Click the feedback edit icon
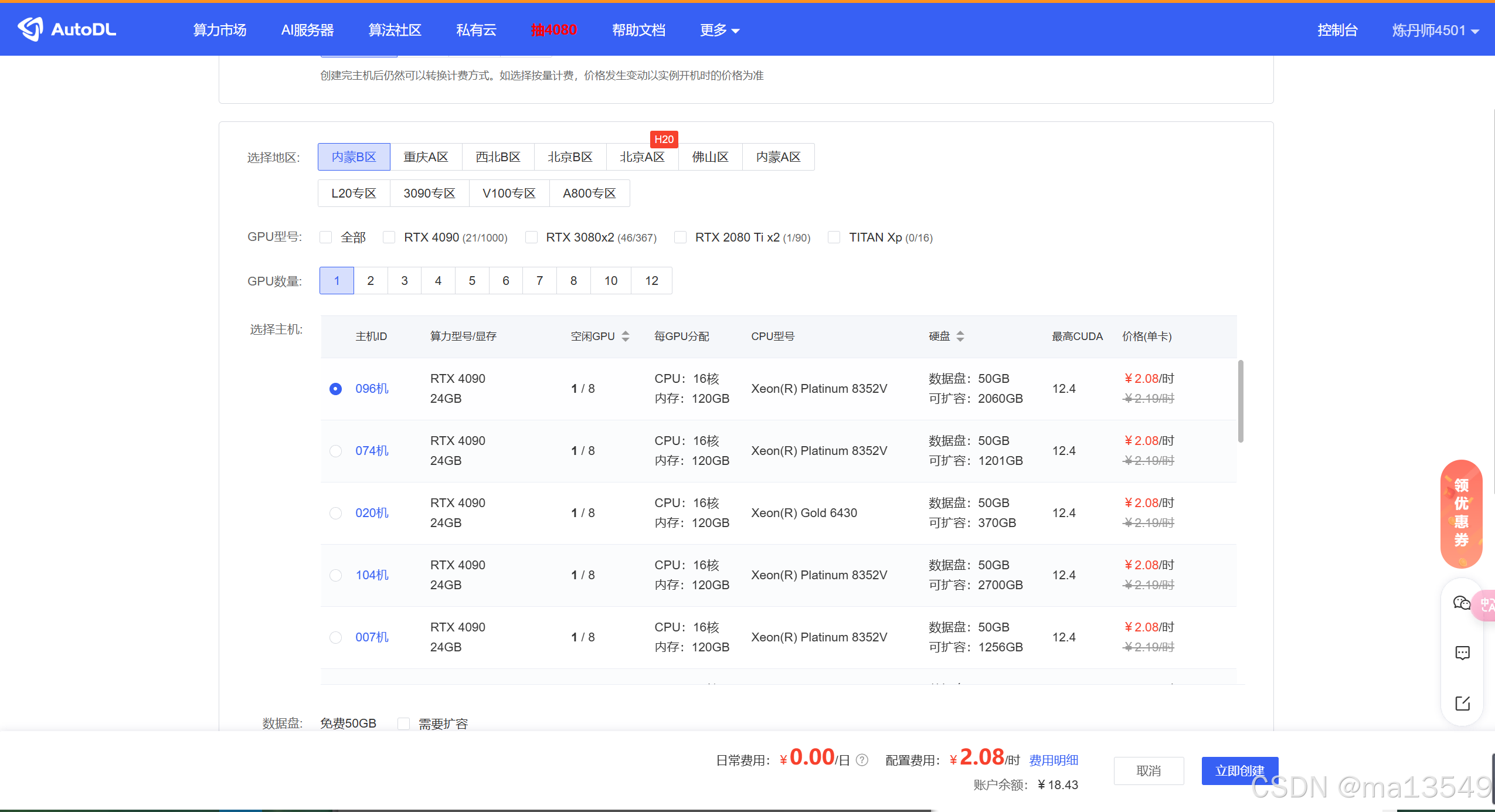Viewport: 1495px width, 812px height. click(1462, 703)
